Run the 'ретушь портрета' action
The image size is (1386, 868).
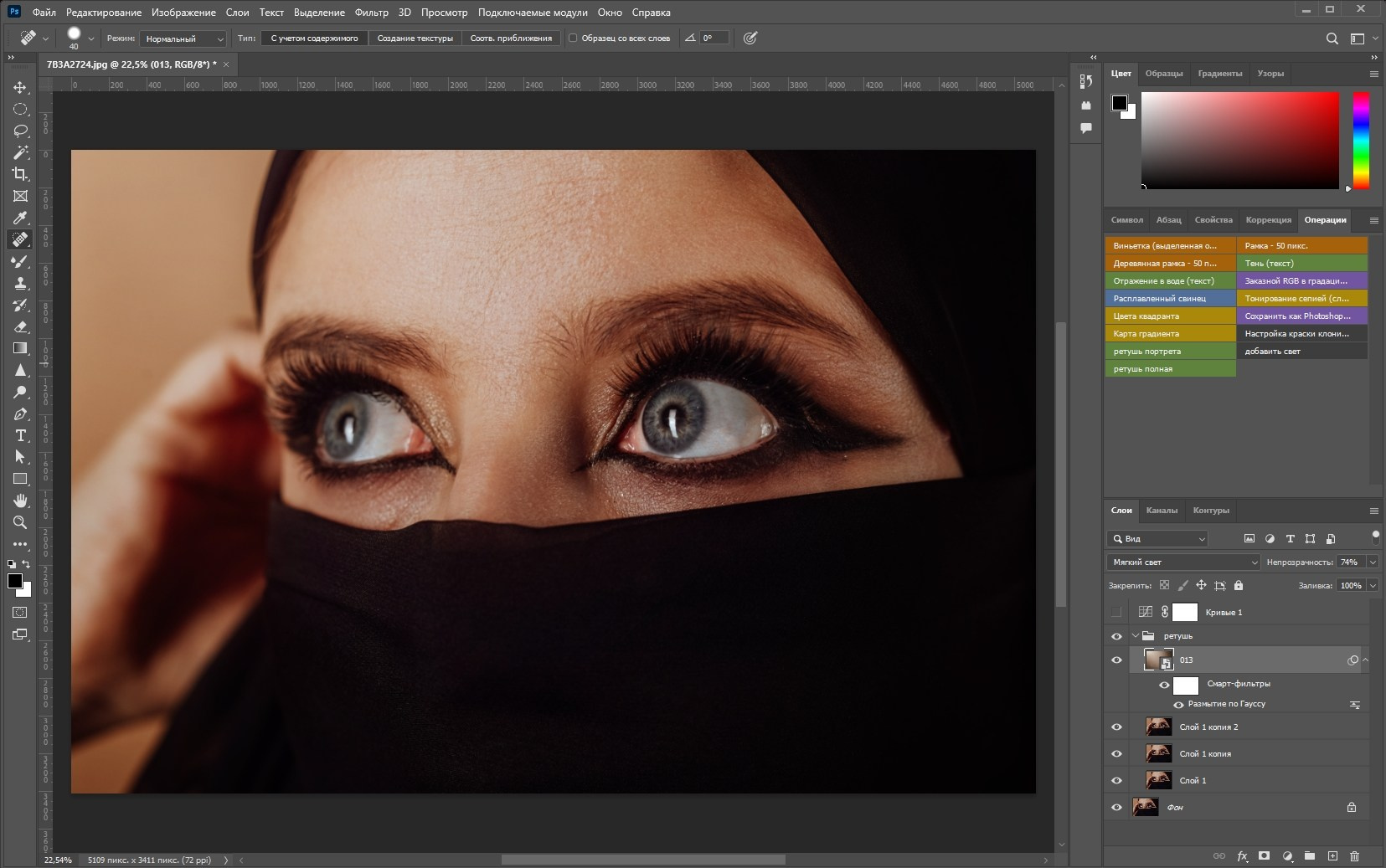[1170, 352]
